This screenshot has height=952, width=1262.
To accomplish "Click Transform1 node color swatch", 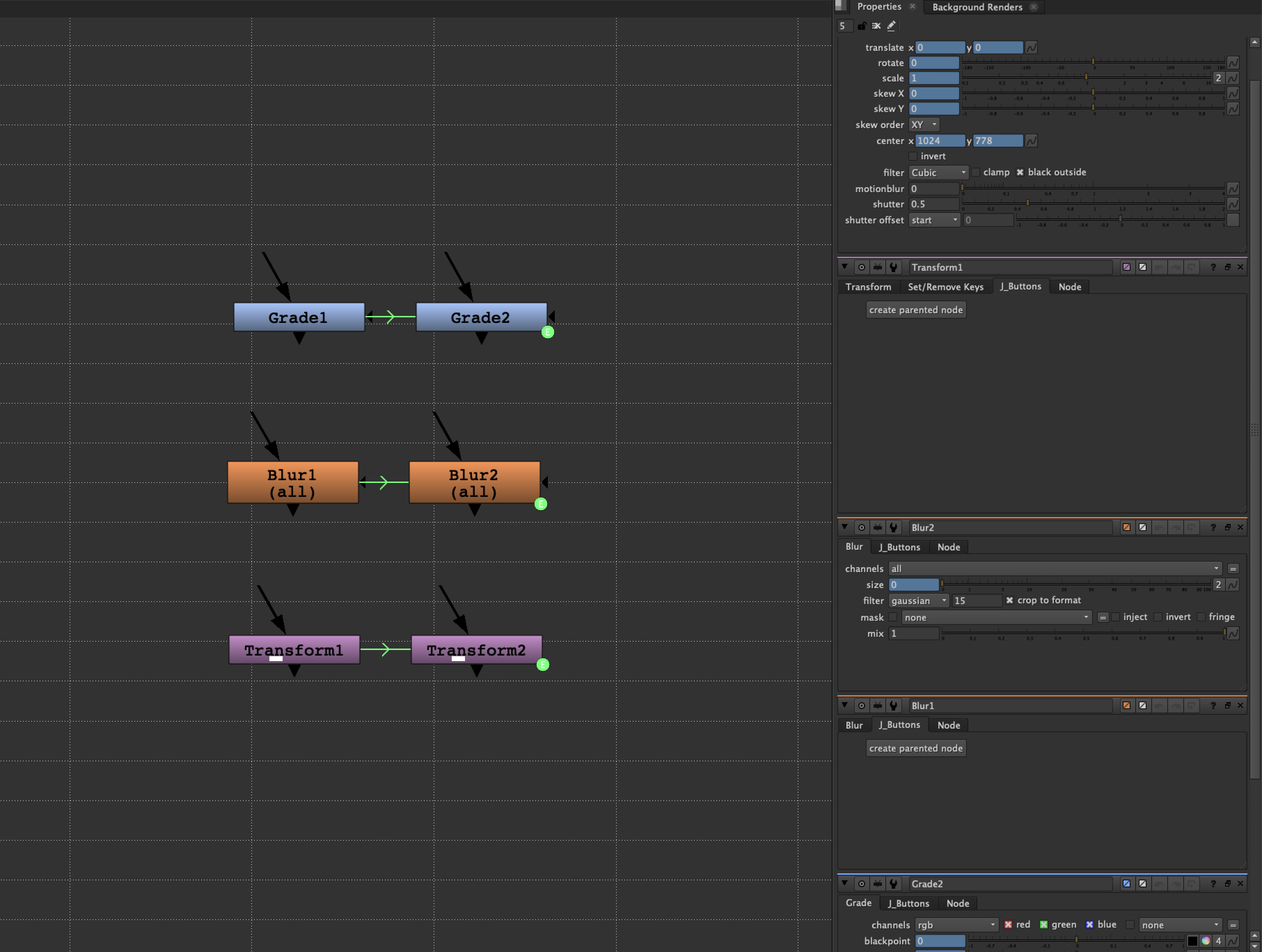I will (1126, 267).
